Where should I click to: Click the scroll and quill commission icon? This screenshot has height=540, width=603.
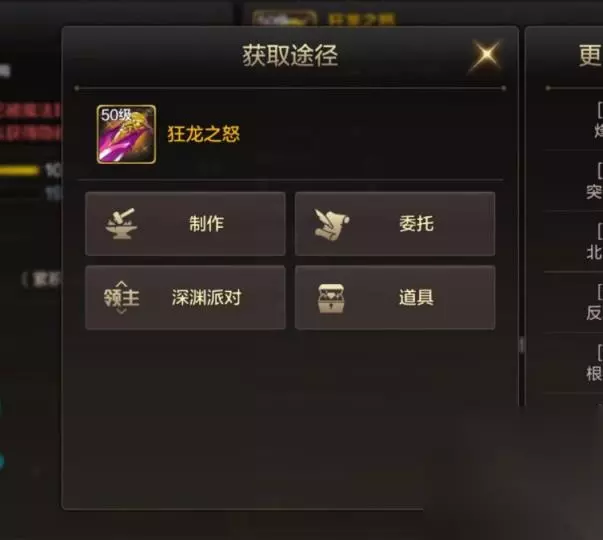(x=331, y=225)
